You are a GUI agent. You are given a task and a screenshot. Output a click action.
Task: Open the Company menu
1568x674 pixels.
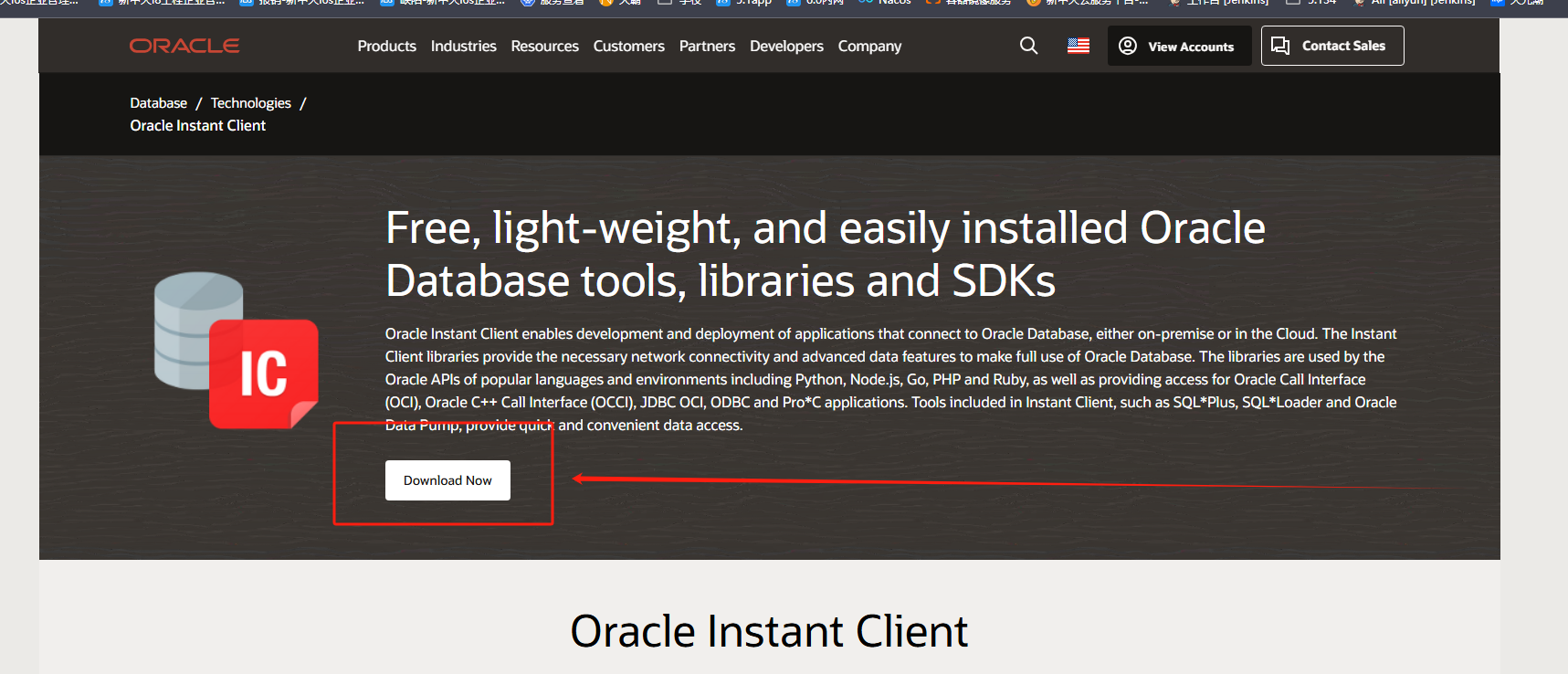[869, 46]
